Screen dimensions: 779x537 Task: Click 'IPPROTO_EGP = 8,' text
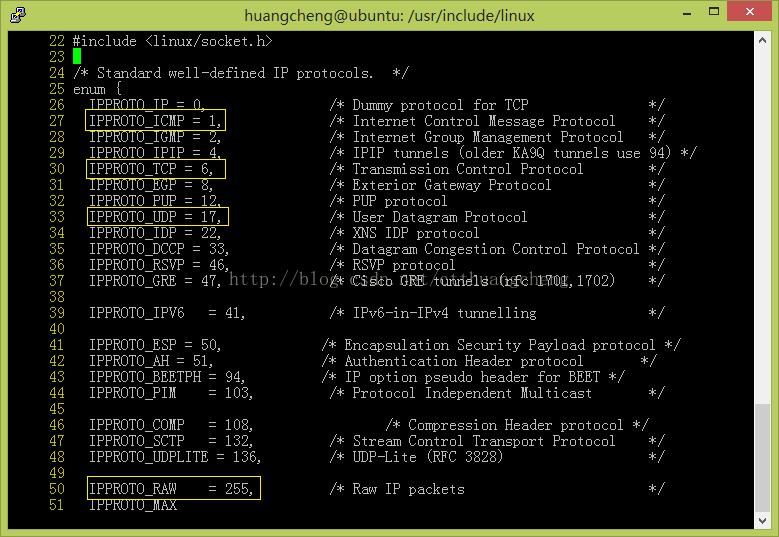pyautogui.click(x=151, y=185)
